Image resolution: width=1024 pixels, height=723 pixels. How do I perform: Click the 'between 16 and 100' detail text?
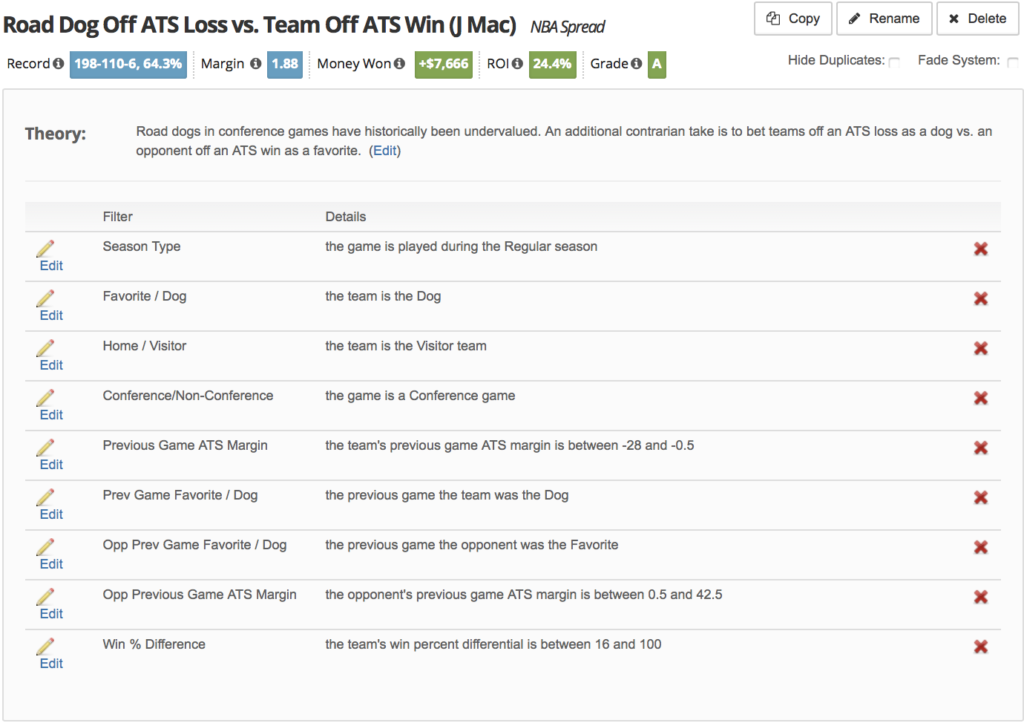point(493,643)
